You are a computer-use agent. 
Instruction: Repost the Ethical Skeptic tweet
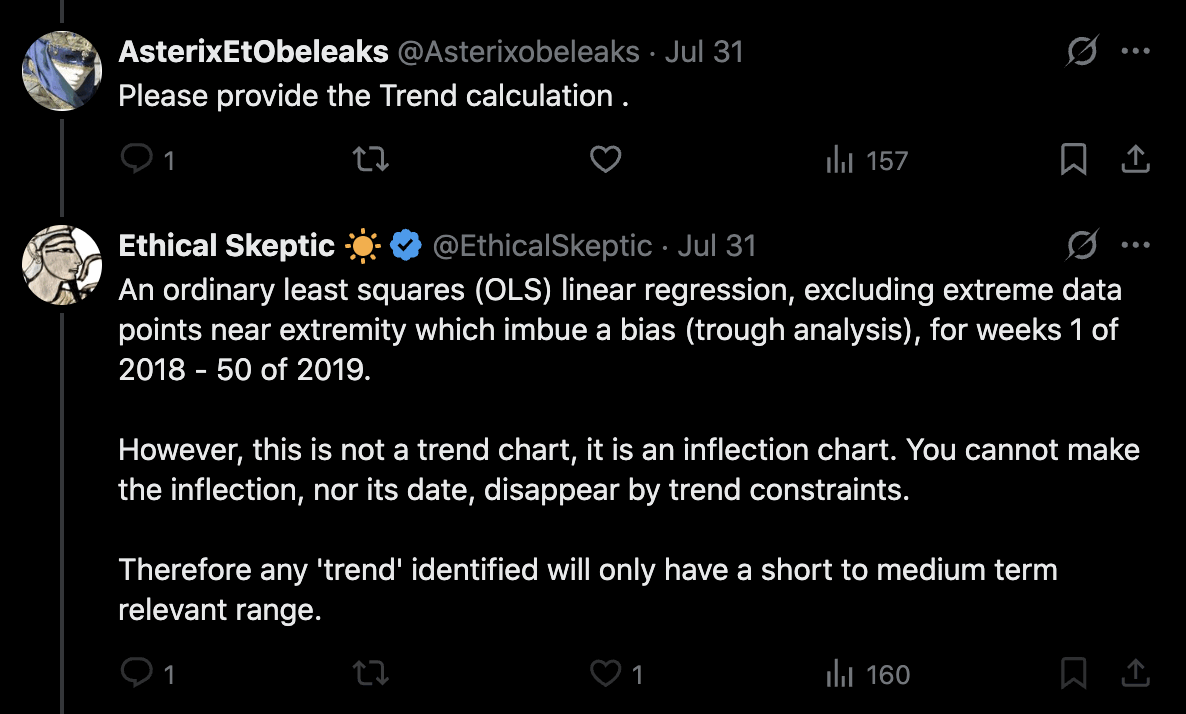(372, 674)
